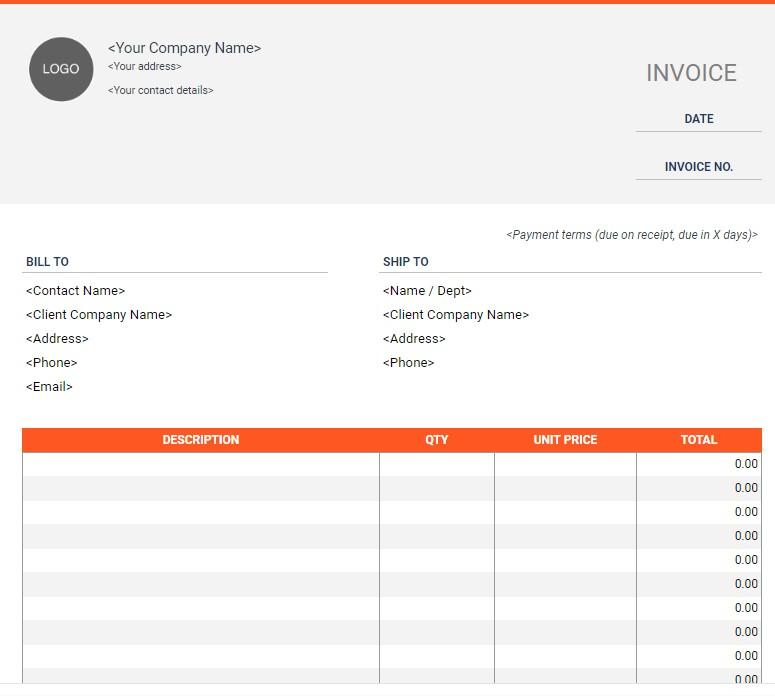Click the <Your address> placeholder
Viewport: 775px width, 696px height.
(x=145, y=66)
